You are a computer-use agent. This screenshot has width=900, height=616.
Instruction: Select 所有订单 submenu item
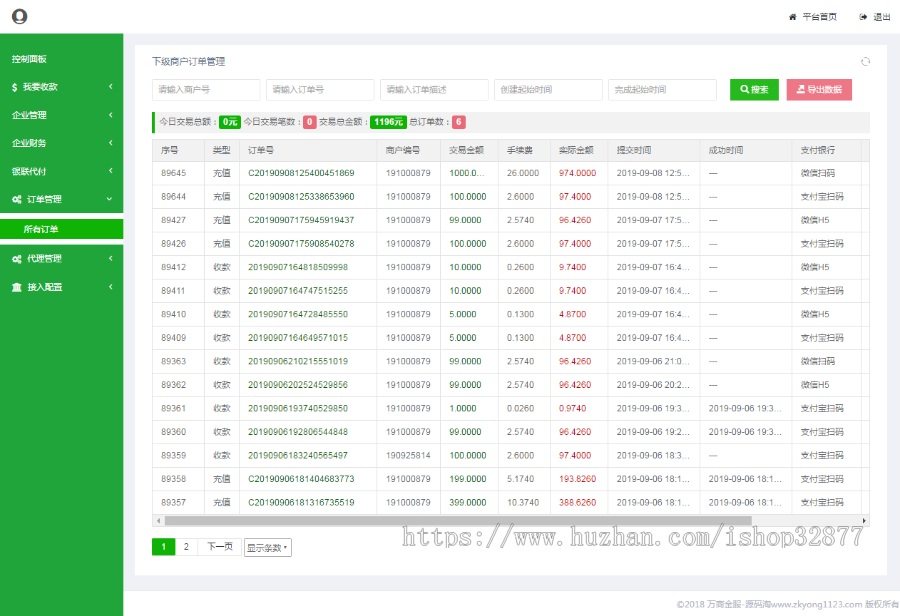point(61,229)
